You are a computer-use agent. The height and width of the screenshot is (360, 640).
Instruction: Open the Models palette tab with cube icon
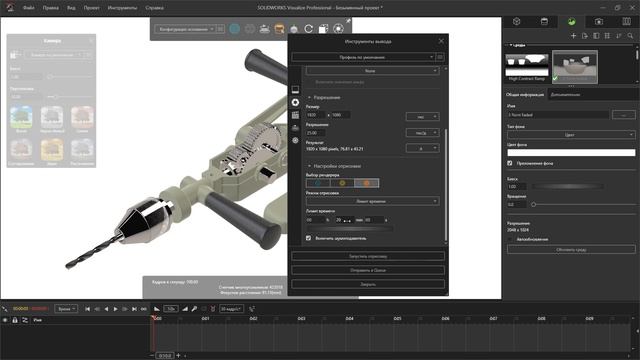(516, 22)
